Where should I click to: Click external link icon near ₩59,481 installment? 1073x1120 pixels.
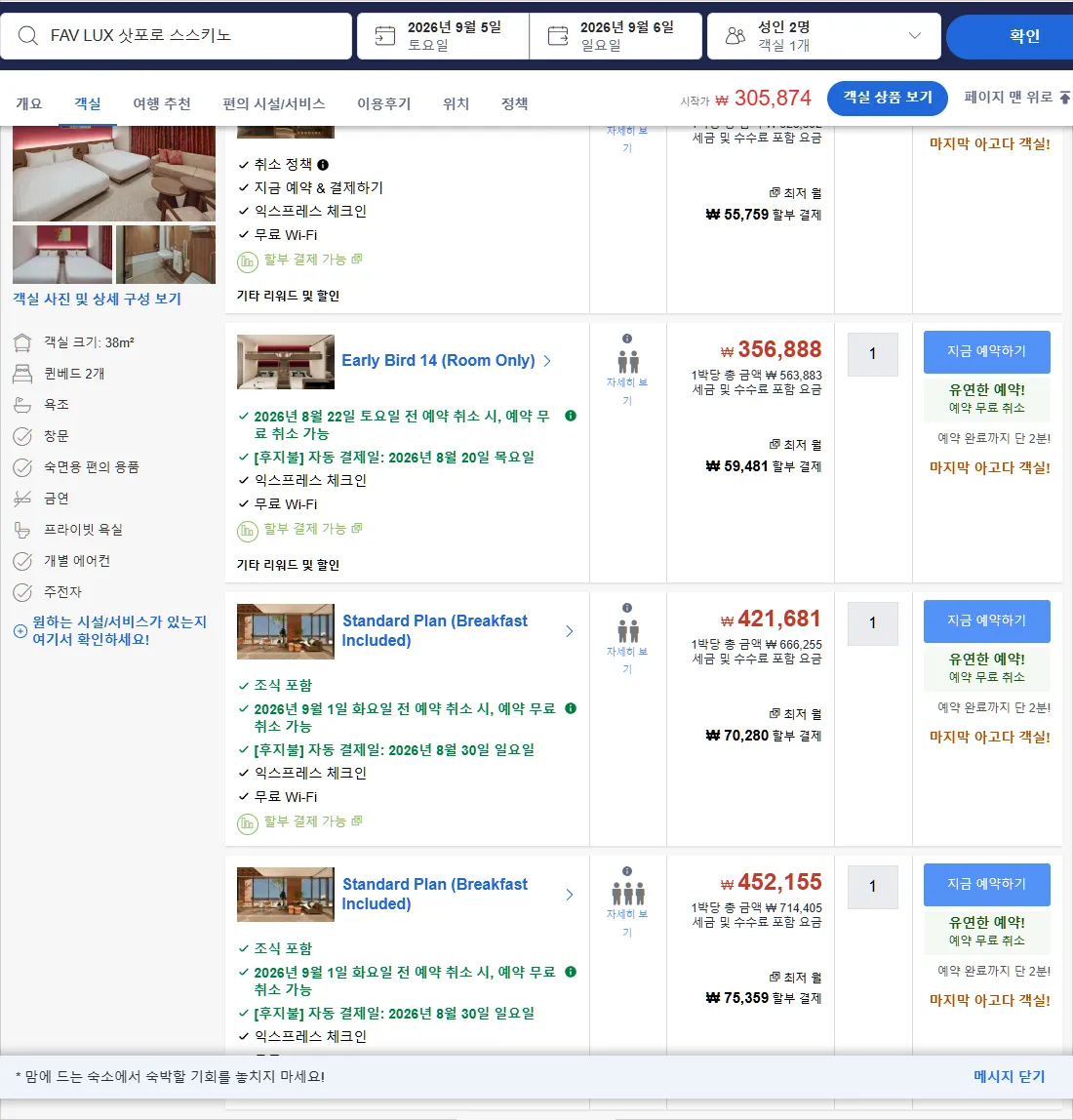tap(775, 444)
